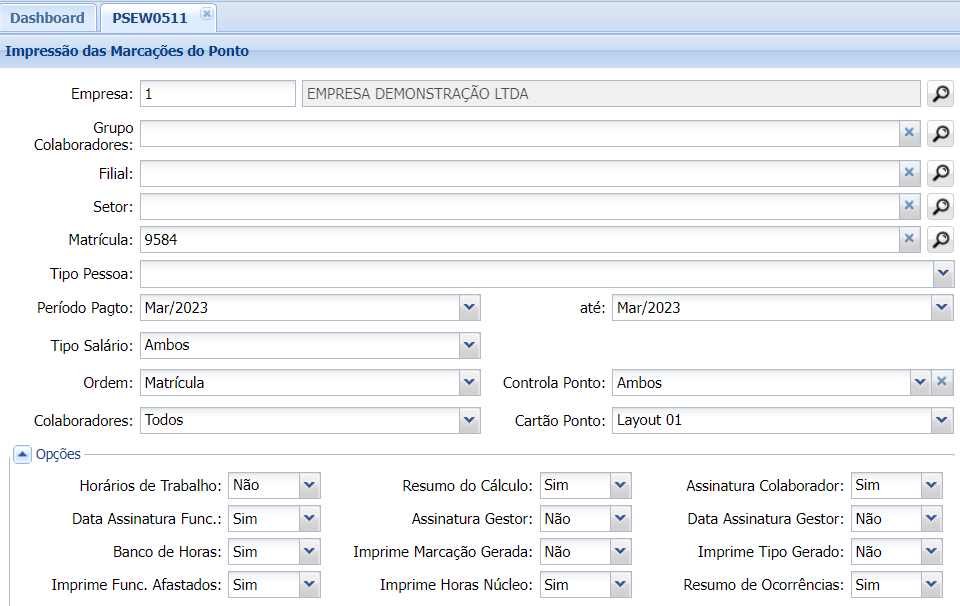Change the Banco de Horas option
960x606 pixels.
[x=309, y=552]
